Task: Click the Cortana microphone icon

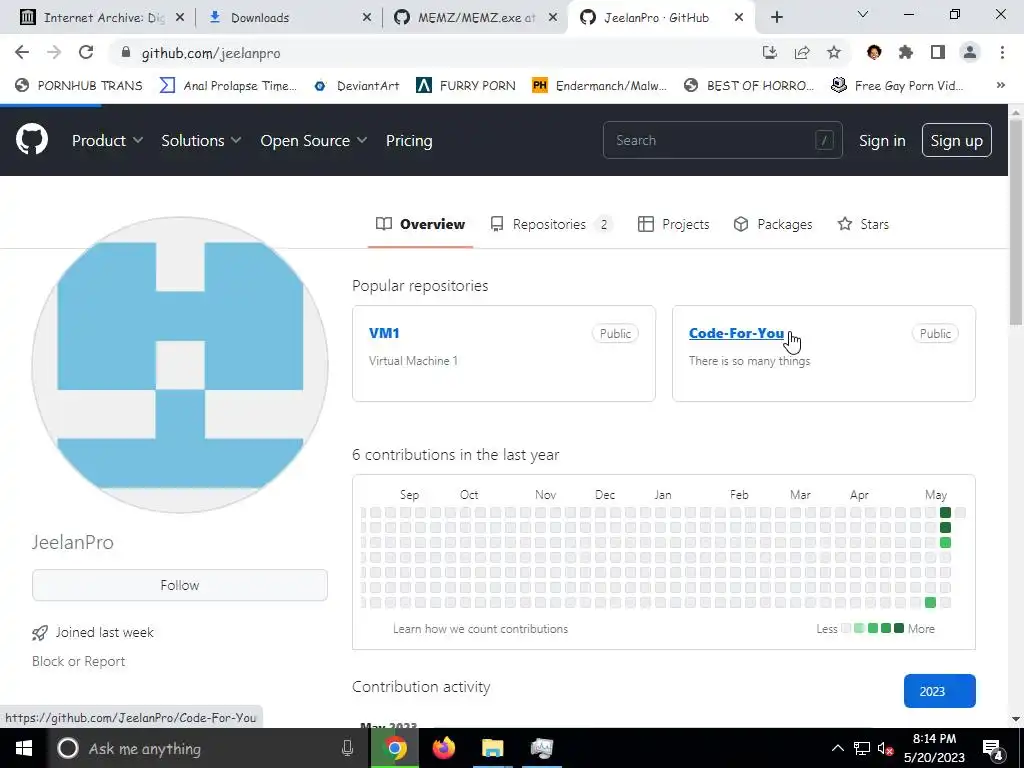Action: [x=347, y=748]
